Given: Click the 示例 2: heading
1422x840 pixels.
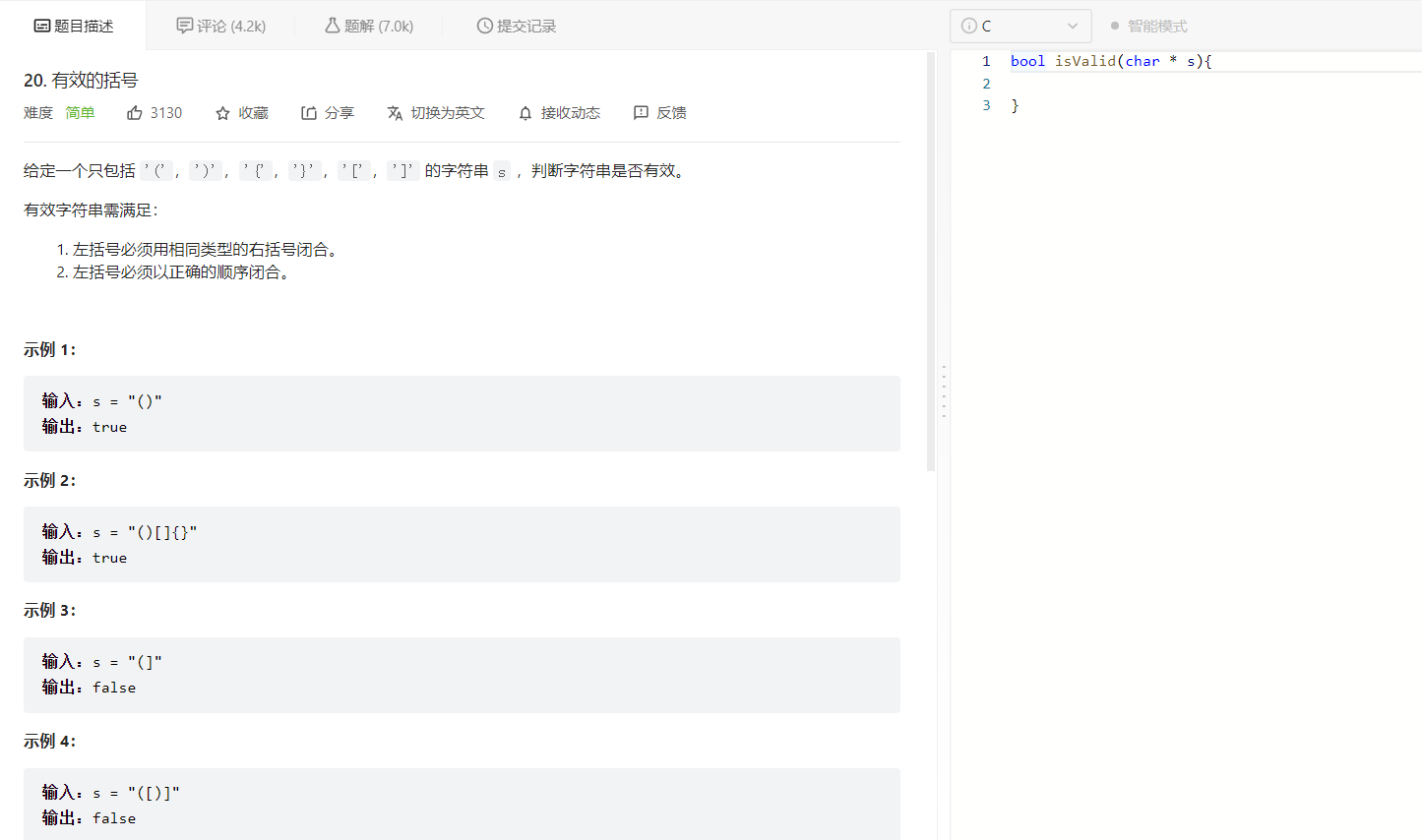Looking at the screenshot, I should point(49,480).
